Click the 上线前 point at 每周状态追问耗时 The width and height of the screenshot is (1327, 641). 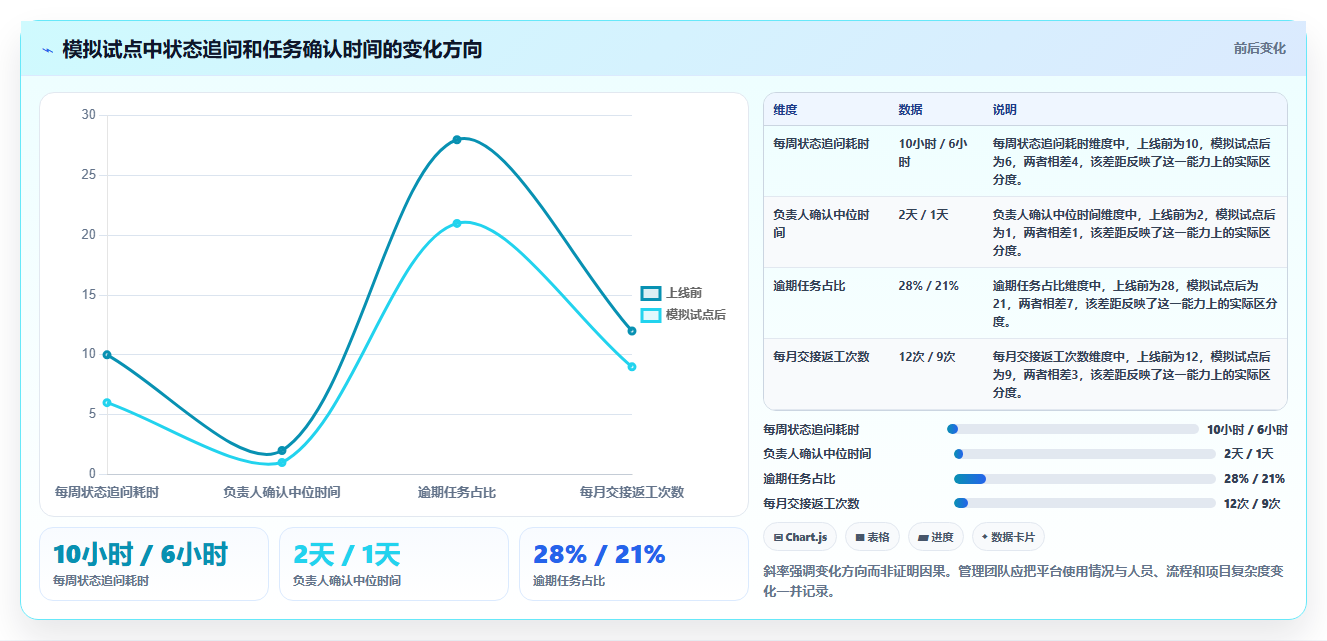[x=107, y=355]
